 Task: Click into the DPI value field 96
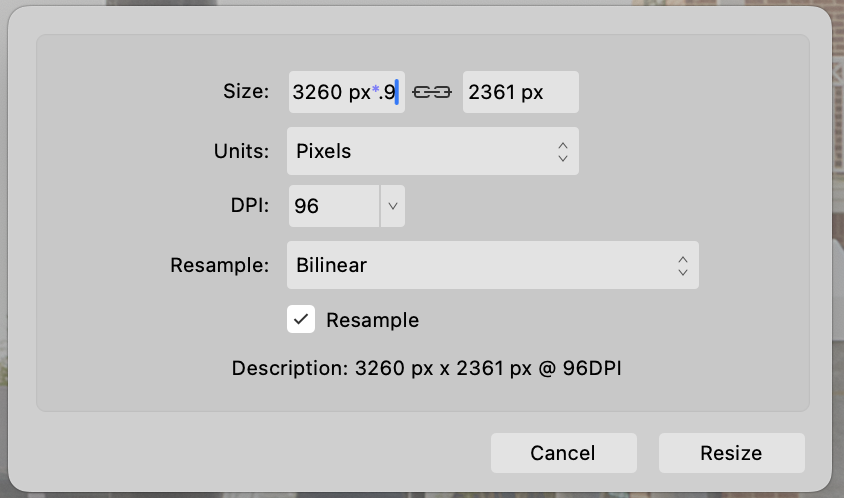click(x=334, y=206)
